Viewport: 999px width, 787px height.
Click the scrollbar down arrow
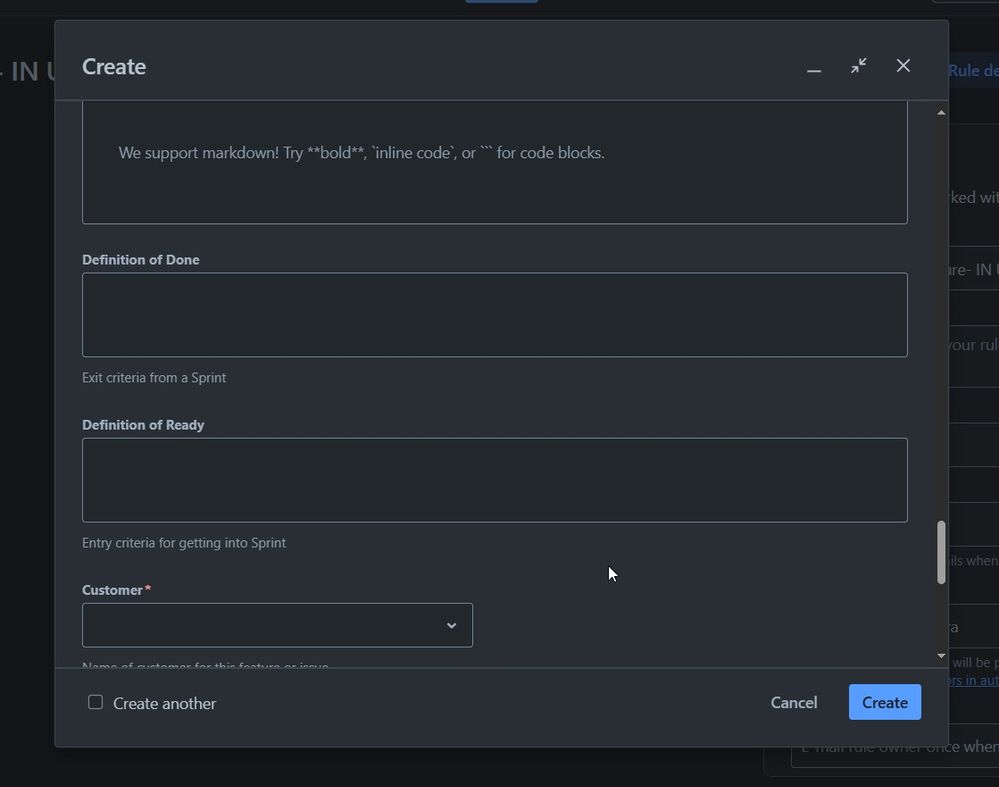click(x=941, y=656)
